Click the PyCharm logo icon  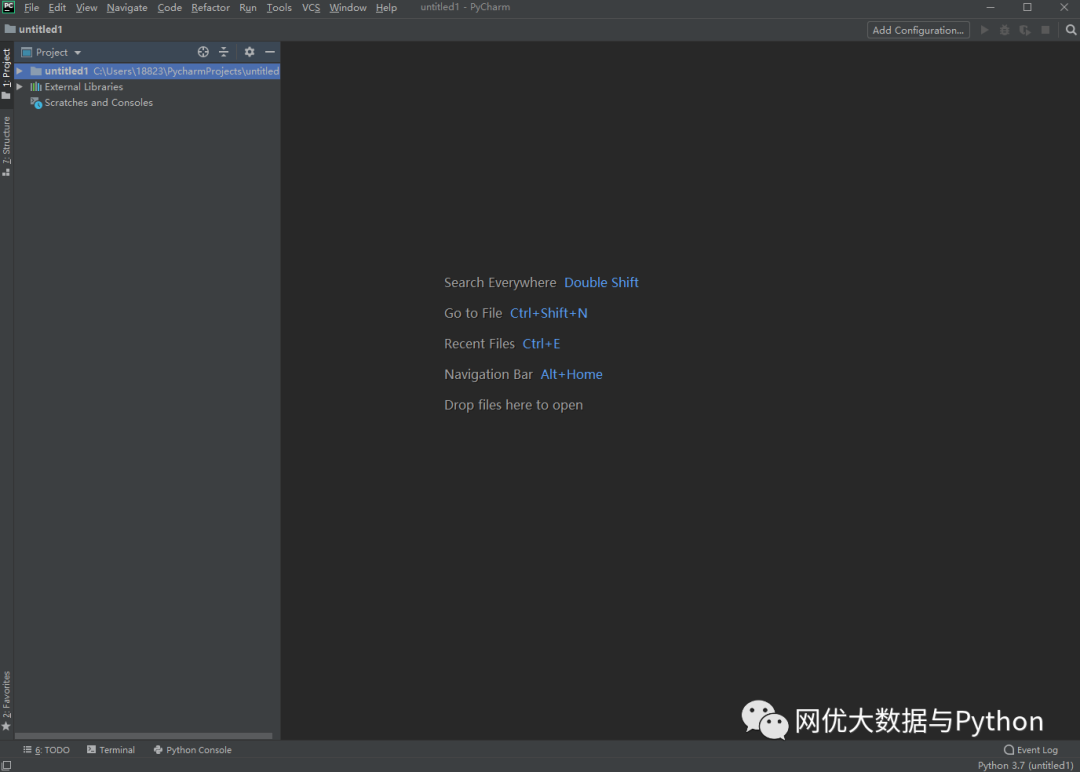(x=8, y=7)
